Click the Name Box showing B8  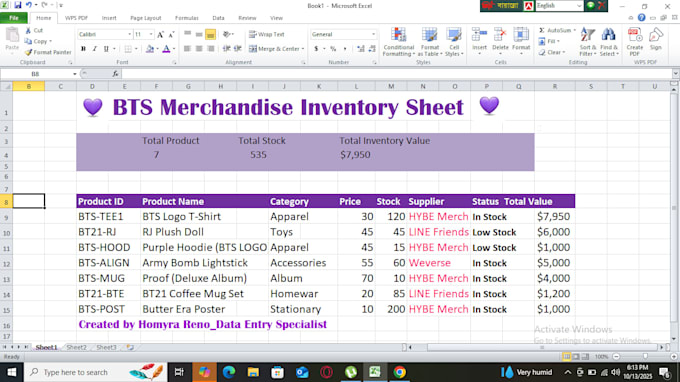pos(36,74)
